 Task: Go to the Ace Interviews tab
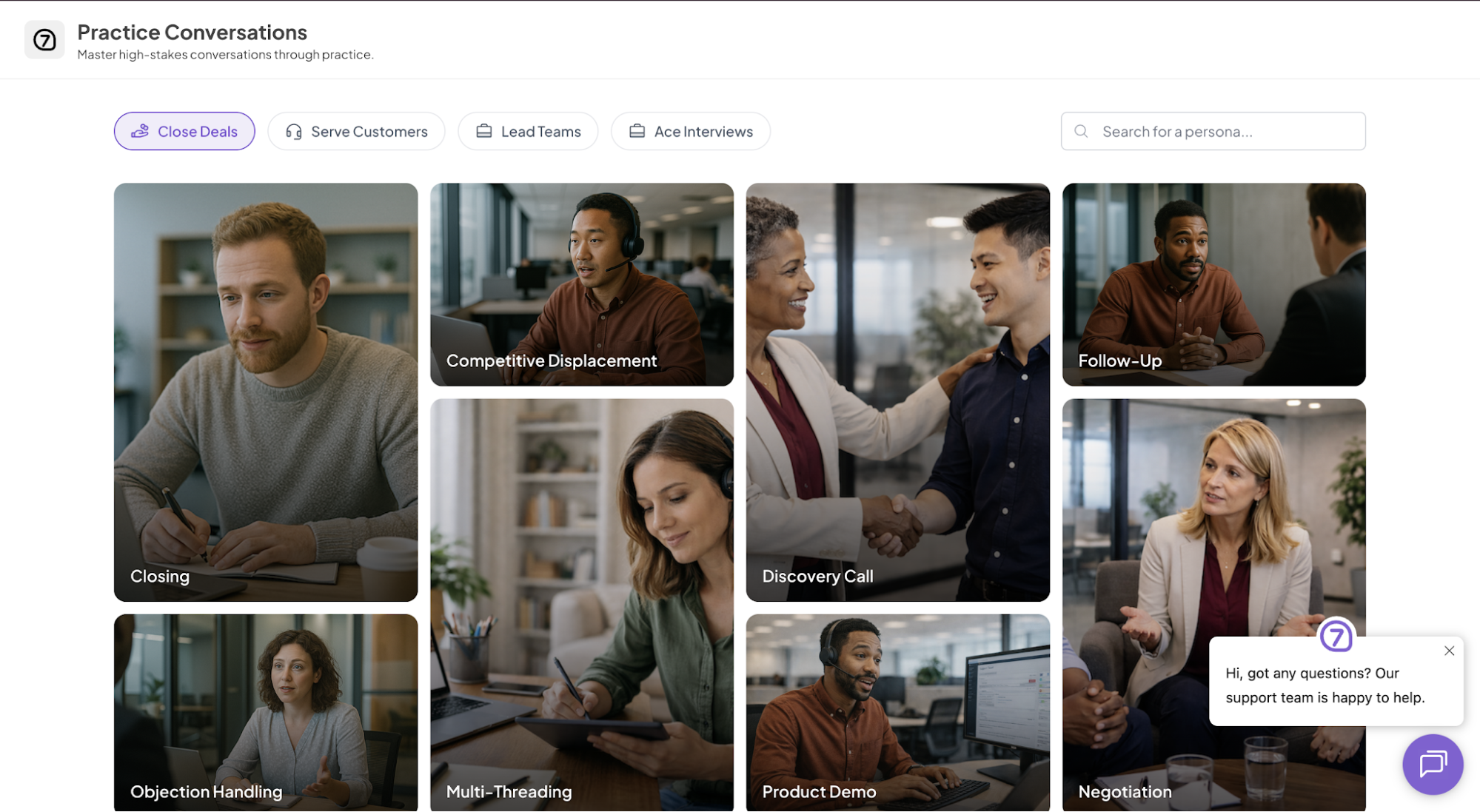pos(691,131)
